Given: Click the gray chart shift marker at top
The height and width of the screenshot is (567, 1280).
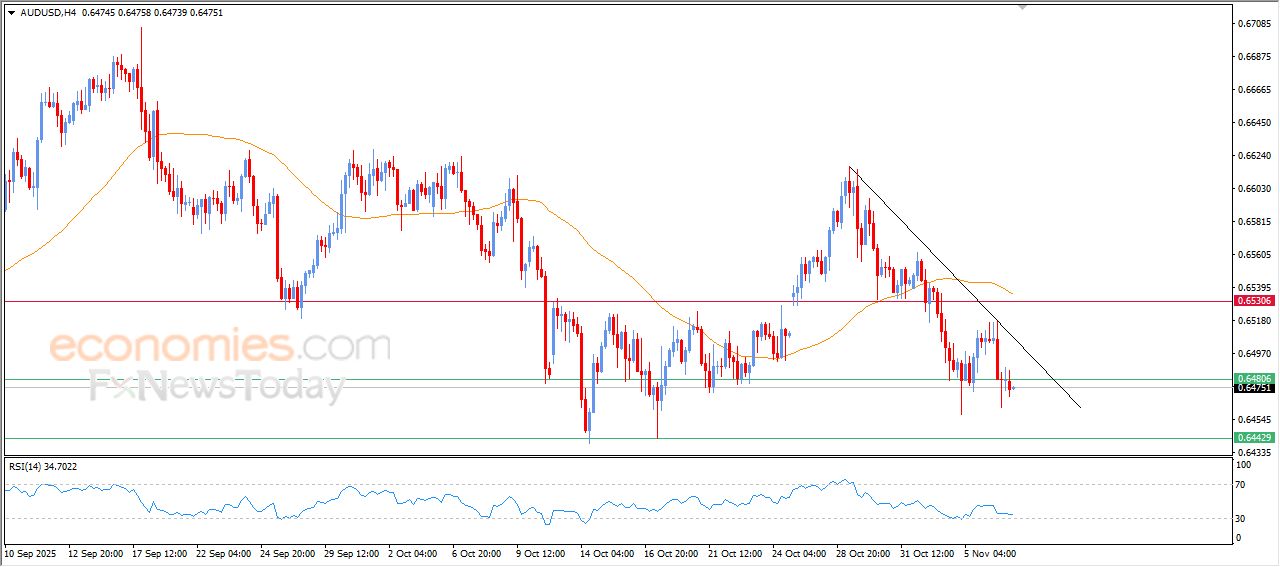Looking at the screenshot, I should (x=1022, y=6).
